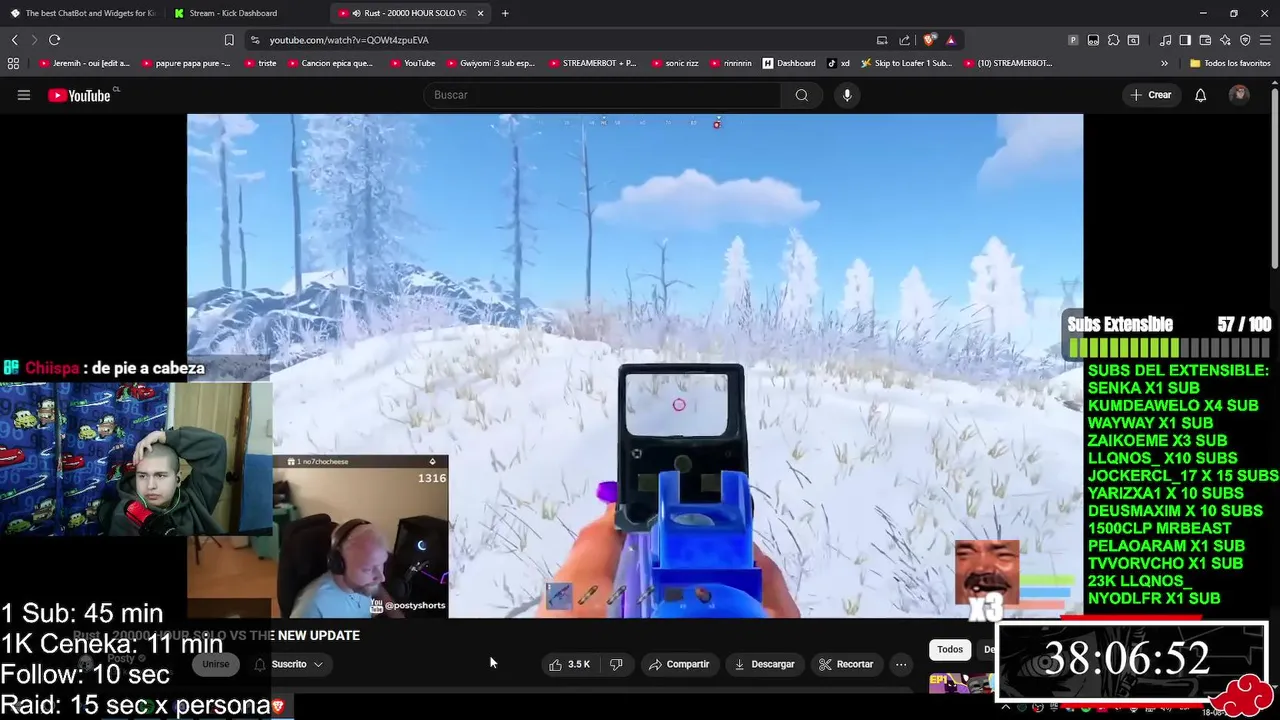Show hidden bookmarks with double chevron
The height and width of the screenshot is (720, 1280).
click(1164, 63)
